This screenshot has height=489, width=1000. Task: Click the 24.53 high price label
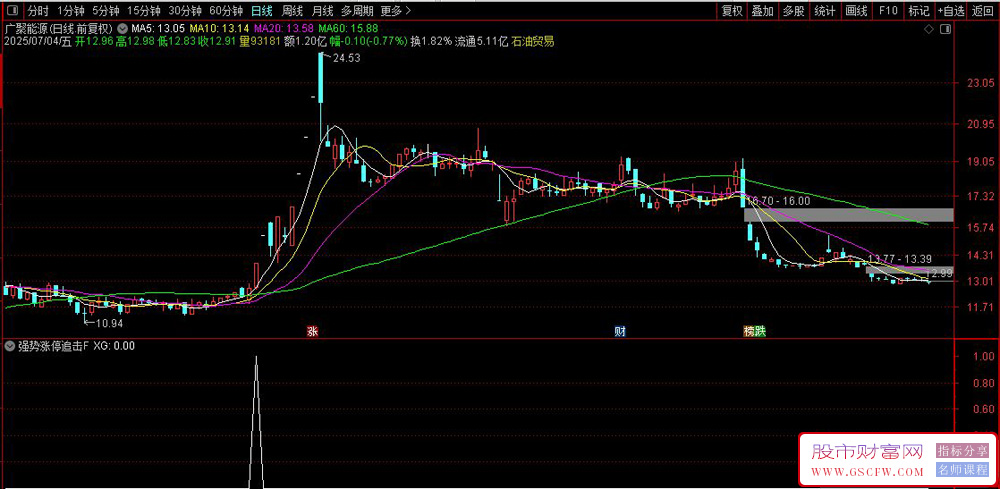345,59
